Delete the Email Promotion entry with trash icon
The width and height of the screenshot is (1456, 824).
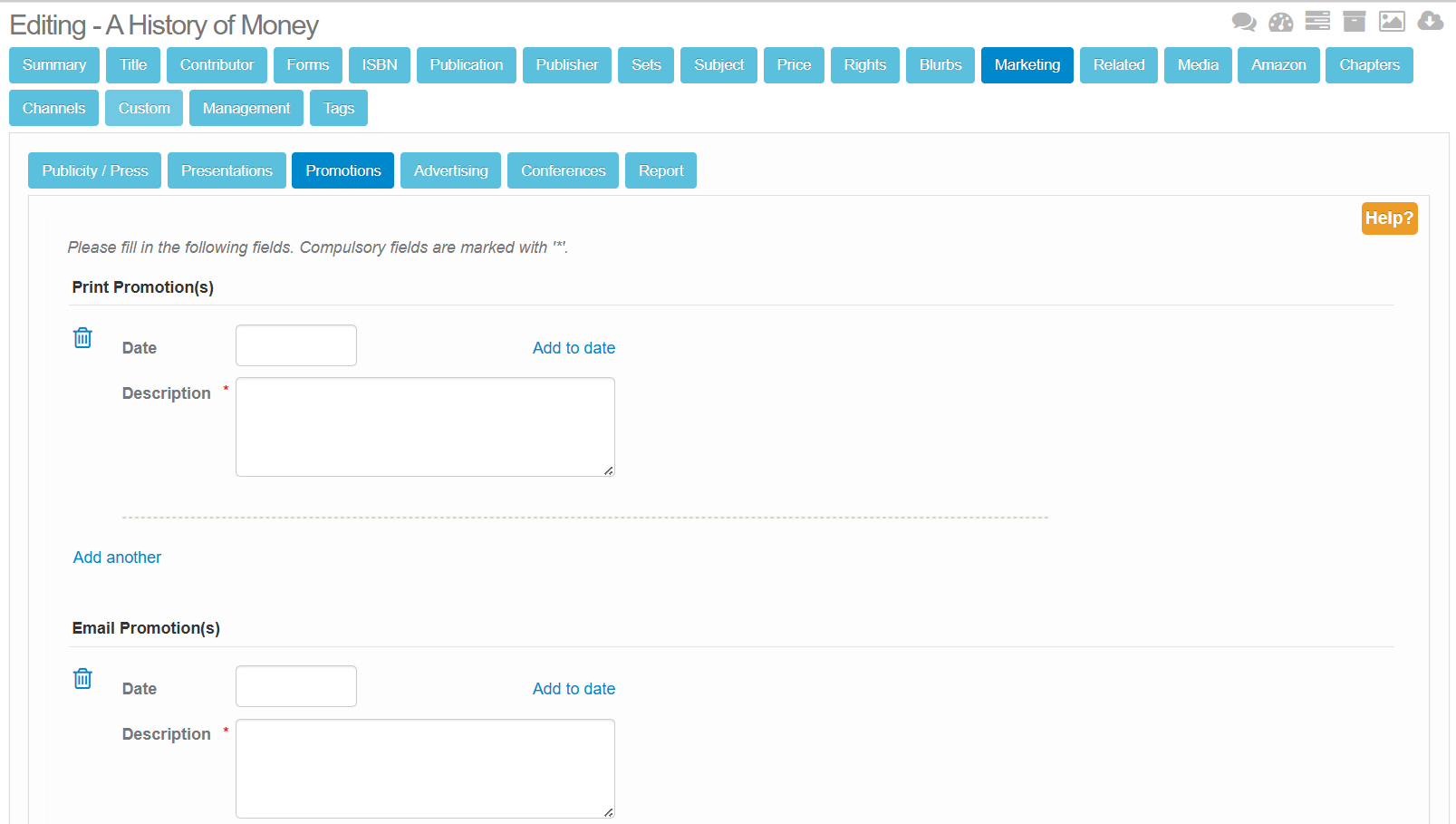(x=82, y=679)
